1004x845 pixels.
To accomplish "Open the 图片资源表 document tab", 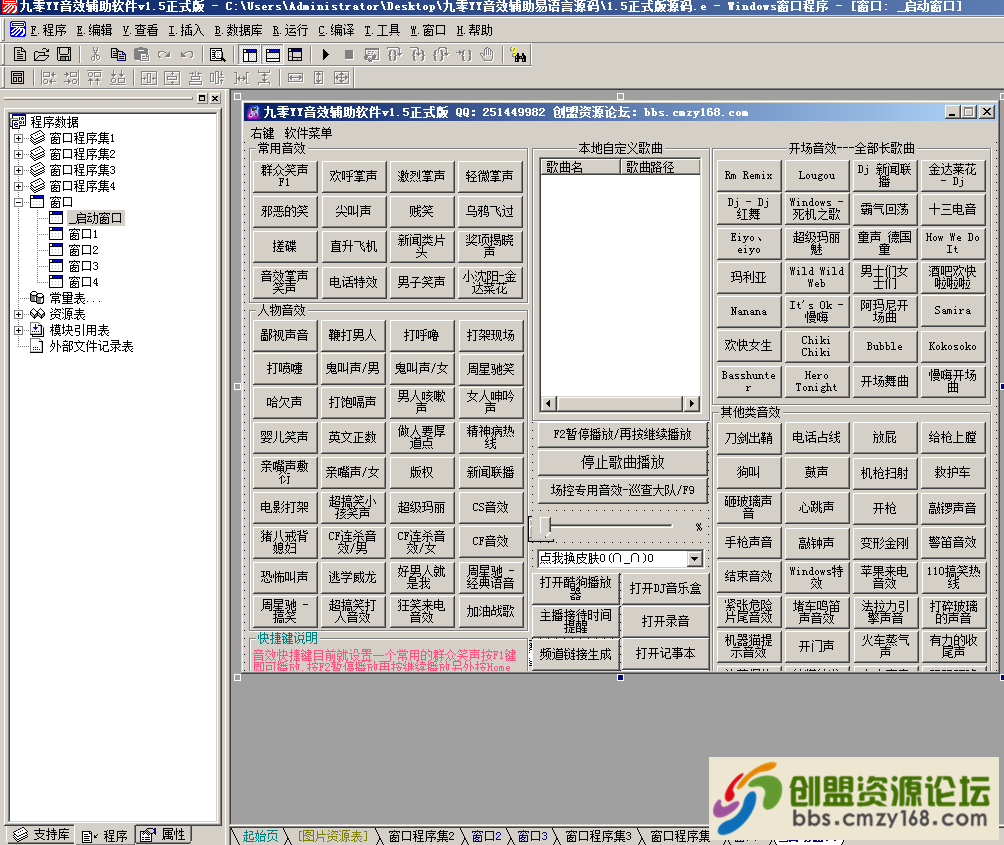I will coord(333,836).
